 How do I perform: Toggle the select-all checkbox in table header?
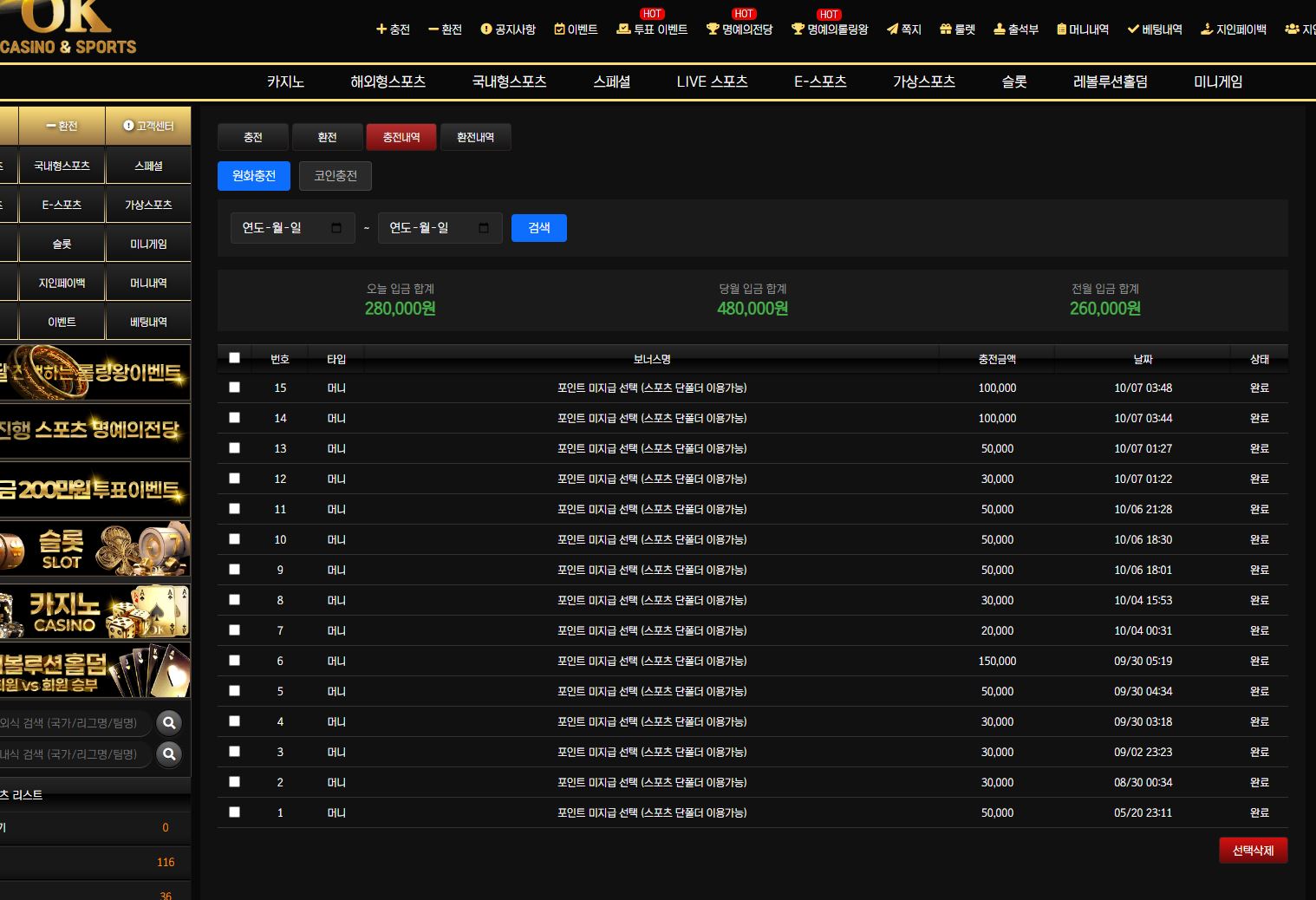[234, 358]
